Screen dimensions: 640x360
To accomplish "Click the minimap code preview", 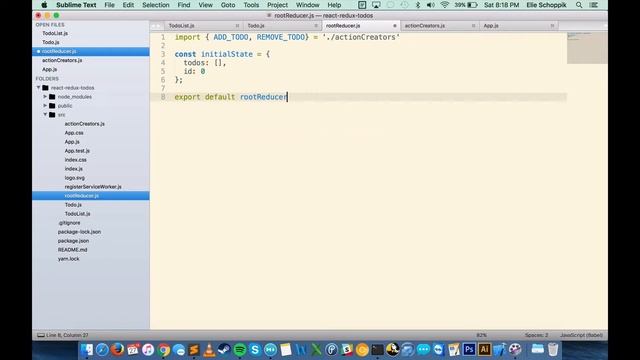I will 587,48.
